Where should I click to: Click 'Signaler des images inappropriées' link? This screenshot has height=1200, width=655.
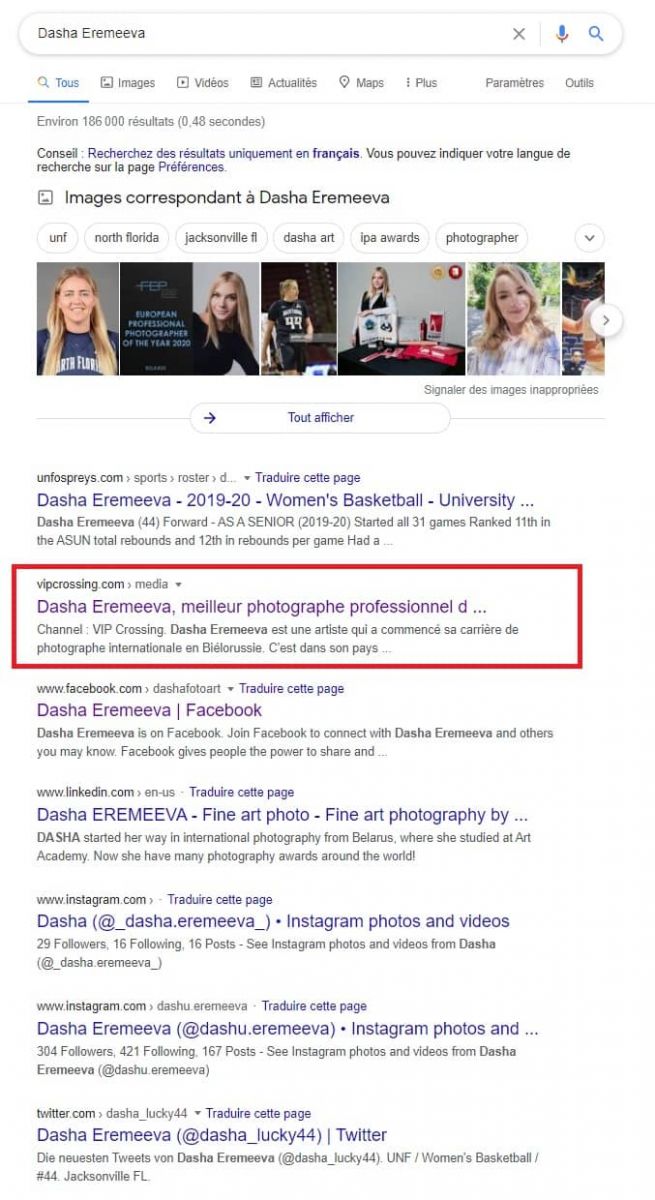pos(511,390)
